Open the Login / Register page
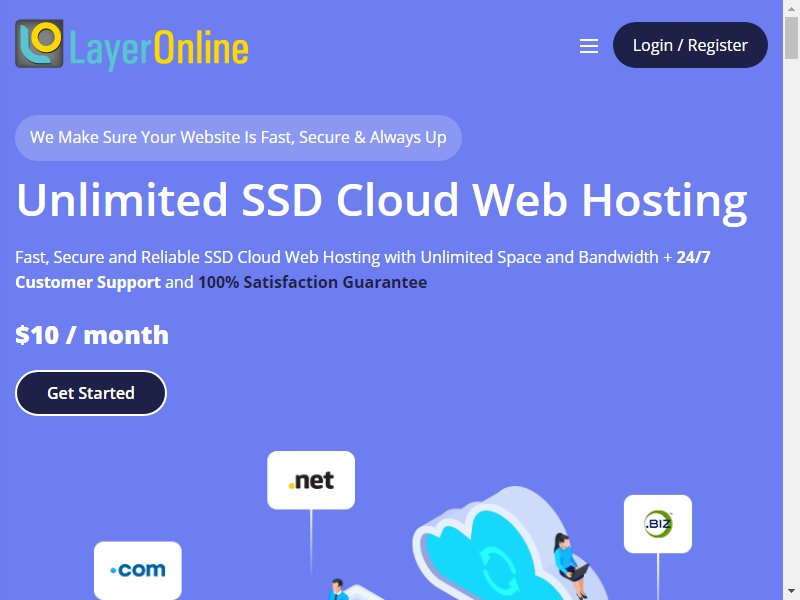 click(690, 45)
